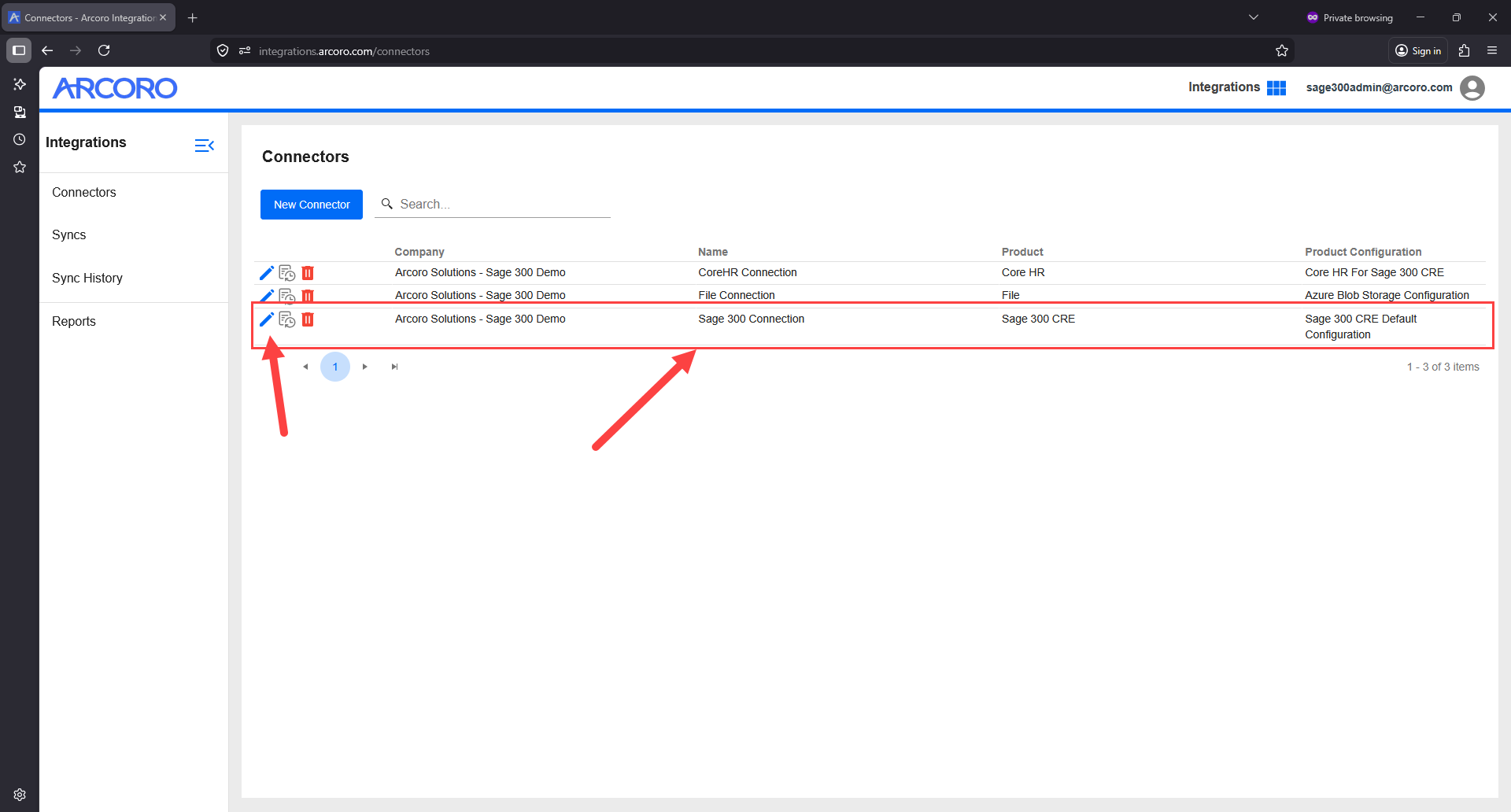Jump to the last page arrow
The image size is (1511, 812).
point(394,367)
